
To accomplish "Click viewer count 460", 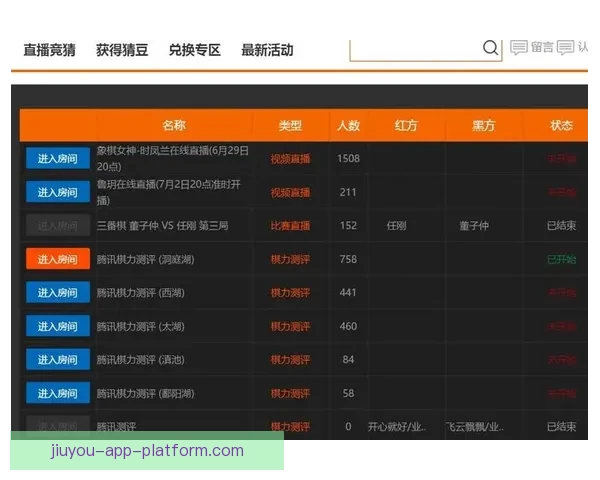I will pyautogui.click(x=348, y=326).
